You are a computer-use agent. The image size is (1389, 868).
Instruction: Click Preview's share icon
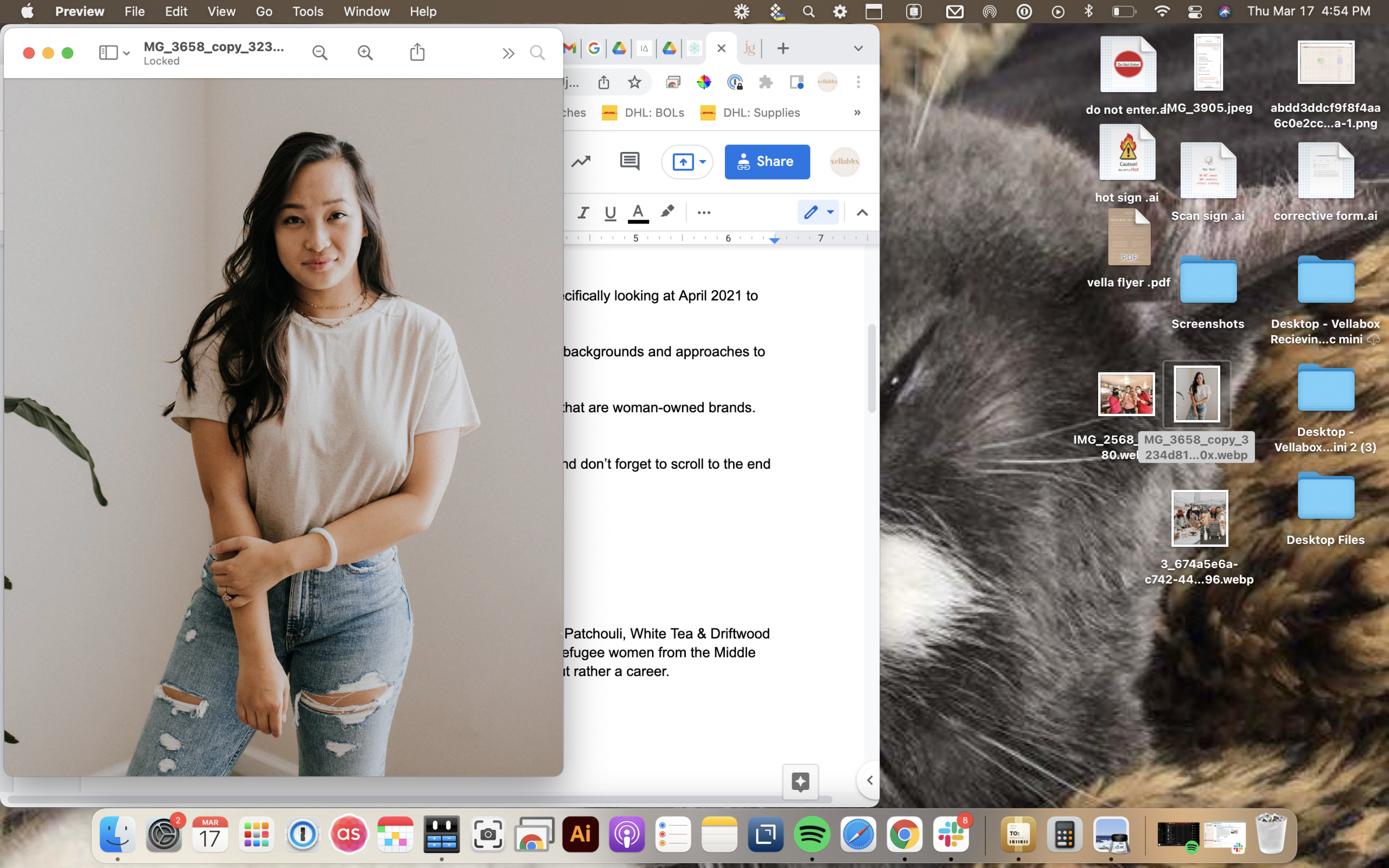click(417, 52)
